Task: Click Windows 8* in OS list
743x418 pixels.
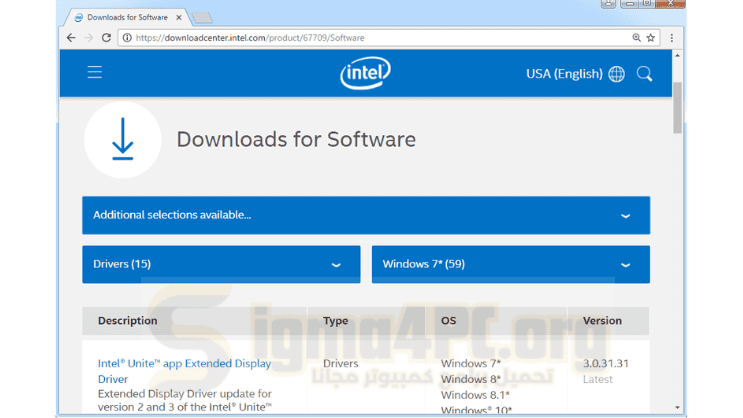Action: click(471, 379)
